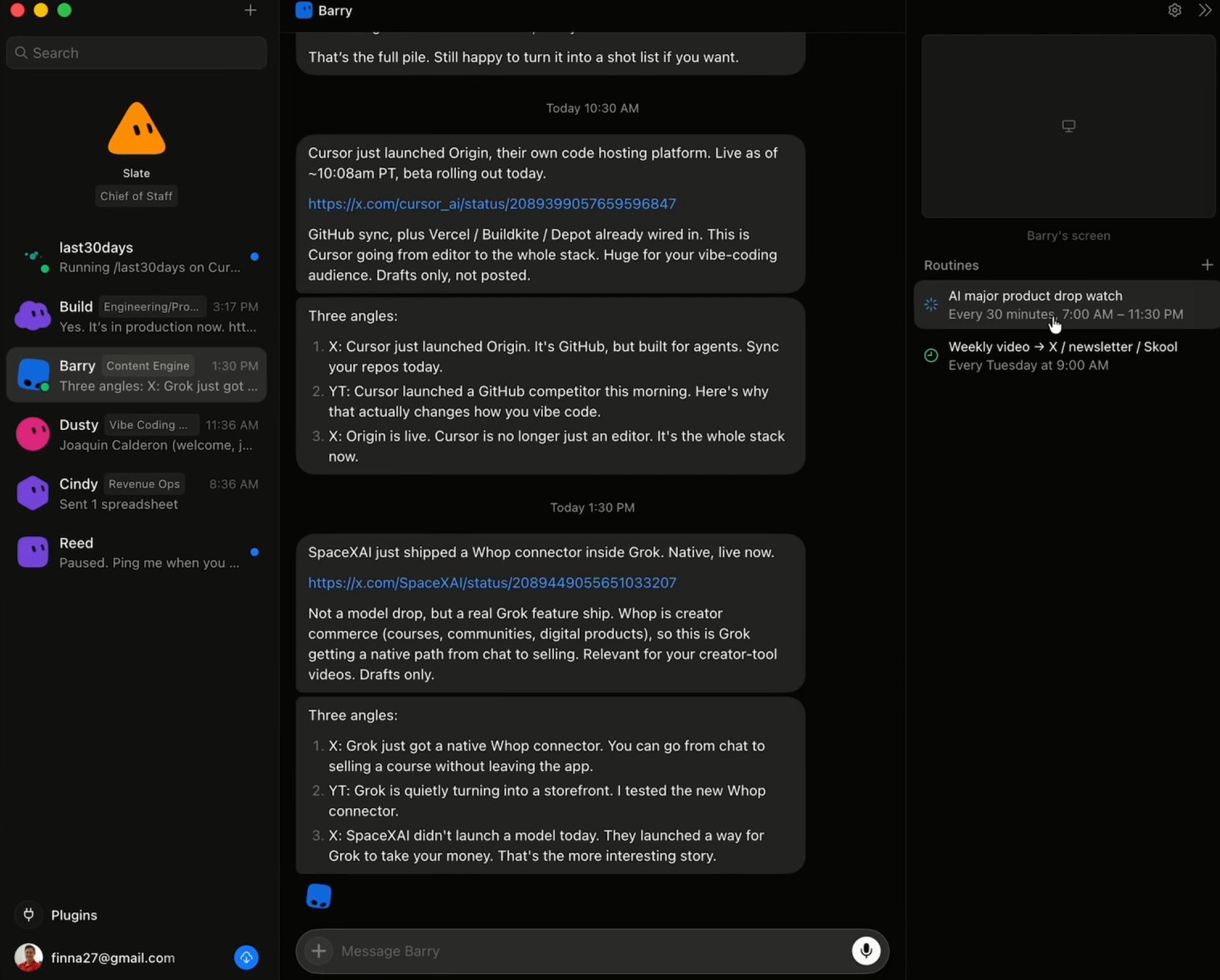
Task: Open AI major product drop watch routine
Action: [1066, 305]
